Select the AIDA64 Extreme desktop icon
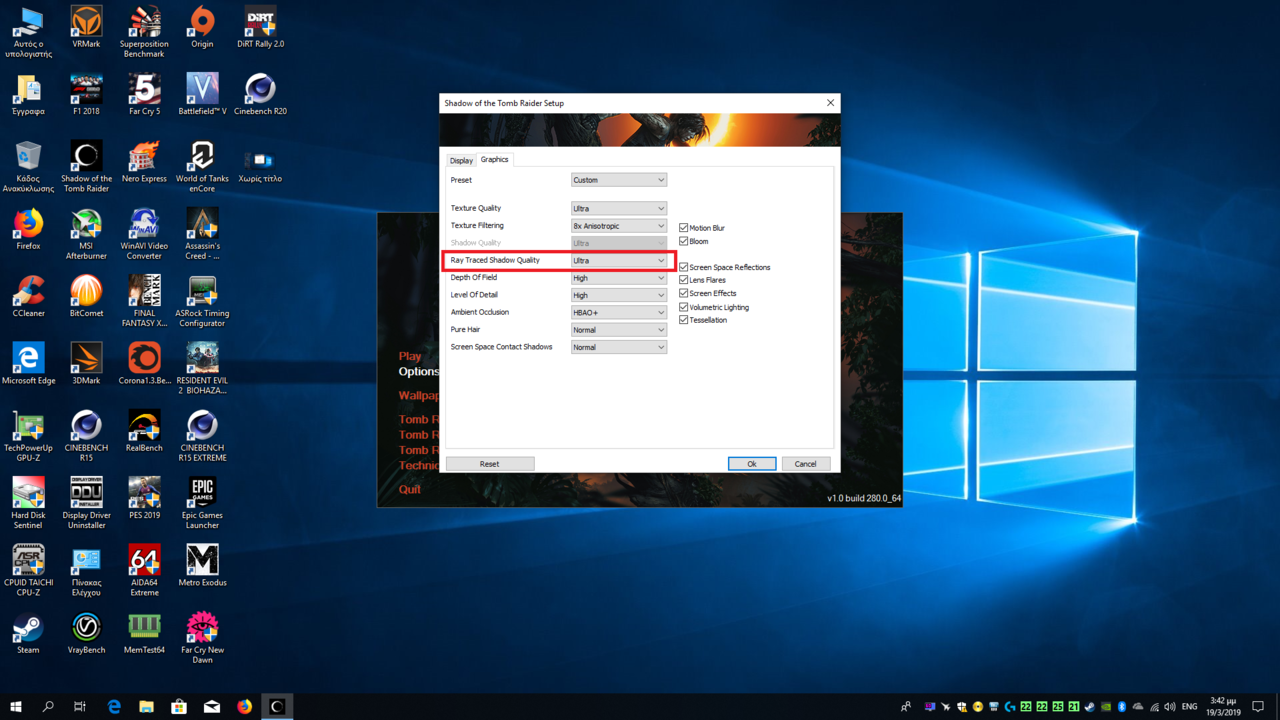This screenshot has width=1280, height=720. 144,570
